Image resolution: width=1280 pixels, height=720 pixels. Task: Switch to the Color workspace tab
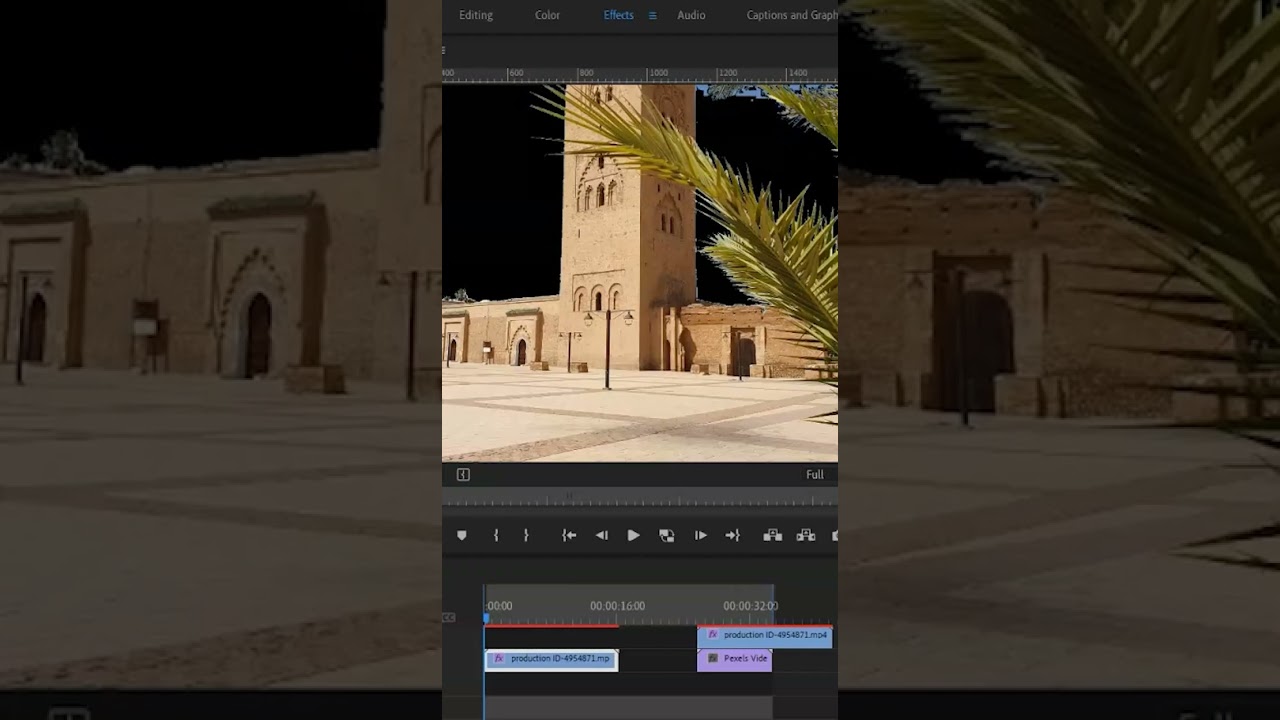tap(547, 15)
